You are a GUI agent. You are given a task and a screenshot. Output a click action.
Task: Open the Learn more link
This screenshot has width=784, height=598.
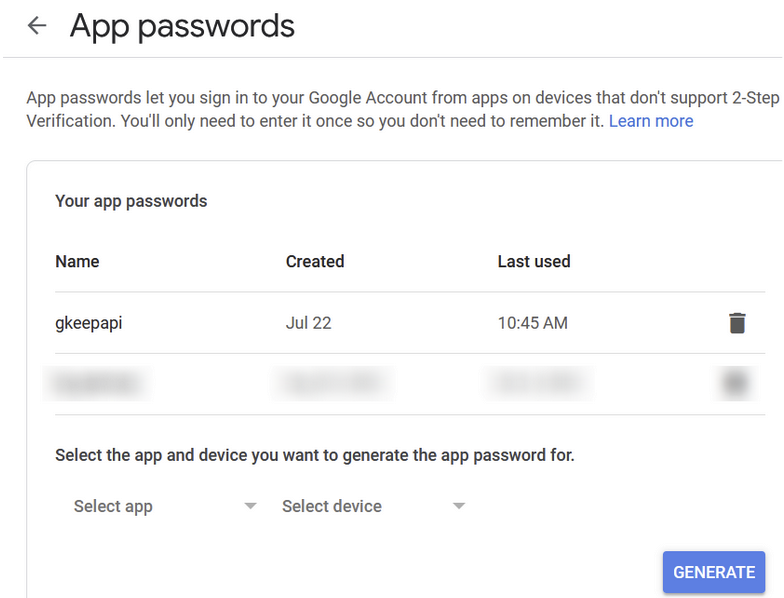point(650,121)
